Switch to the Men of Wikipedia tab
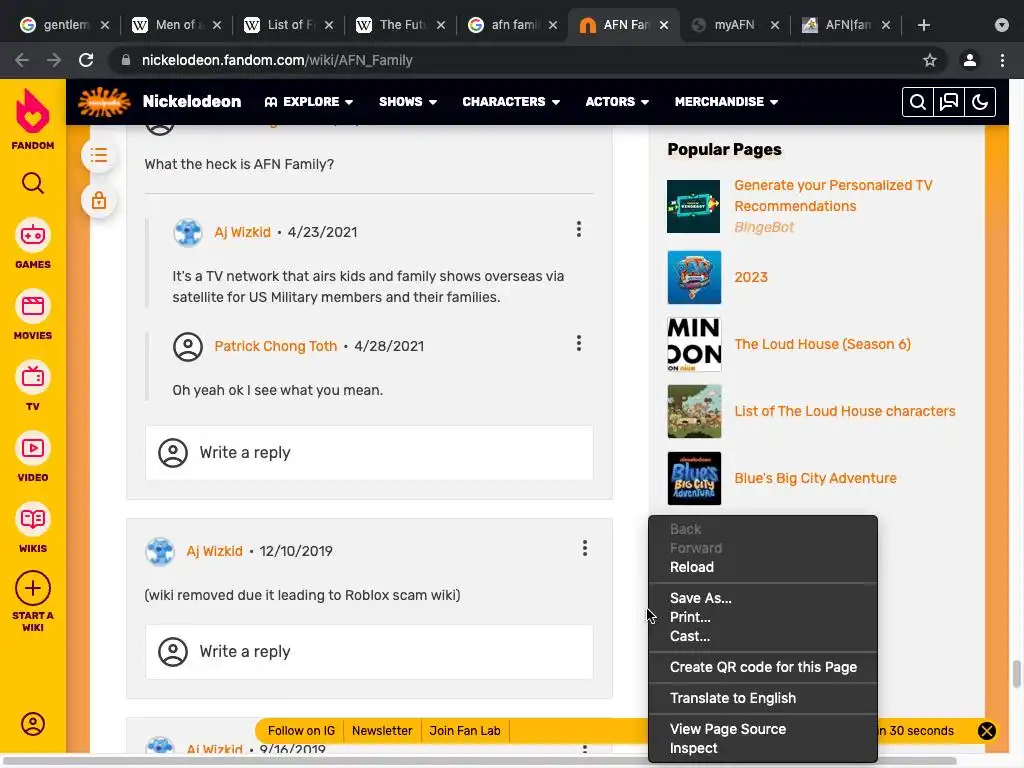 [x=178, y=25]
